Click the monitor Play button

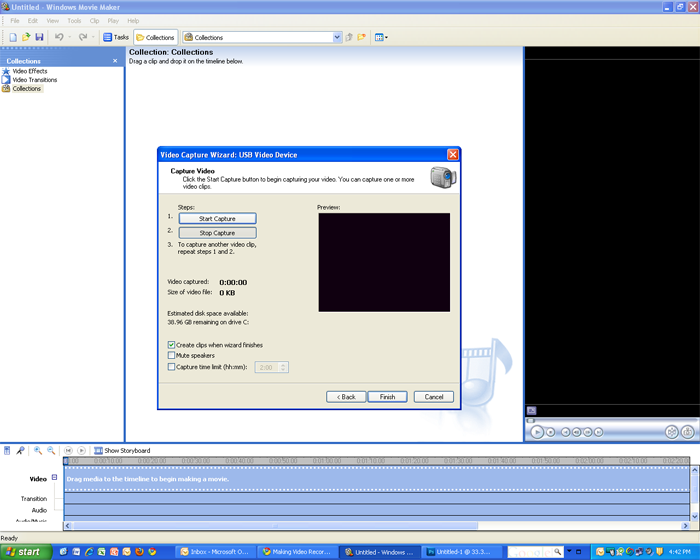tap(537, 432)
